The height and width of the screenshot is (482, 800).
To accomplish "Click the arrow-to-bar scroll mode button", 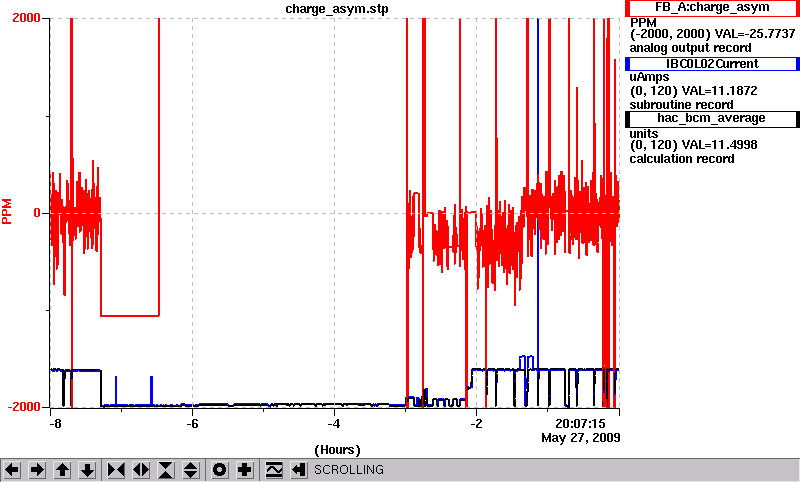I will [x=299, y=470].
